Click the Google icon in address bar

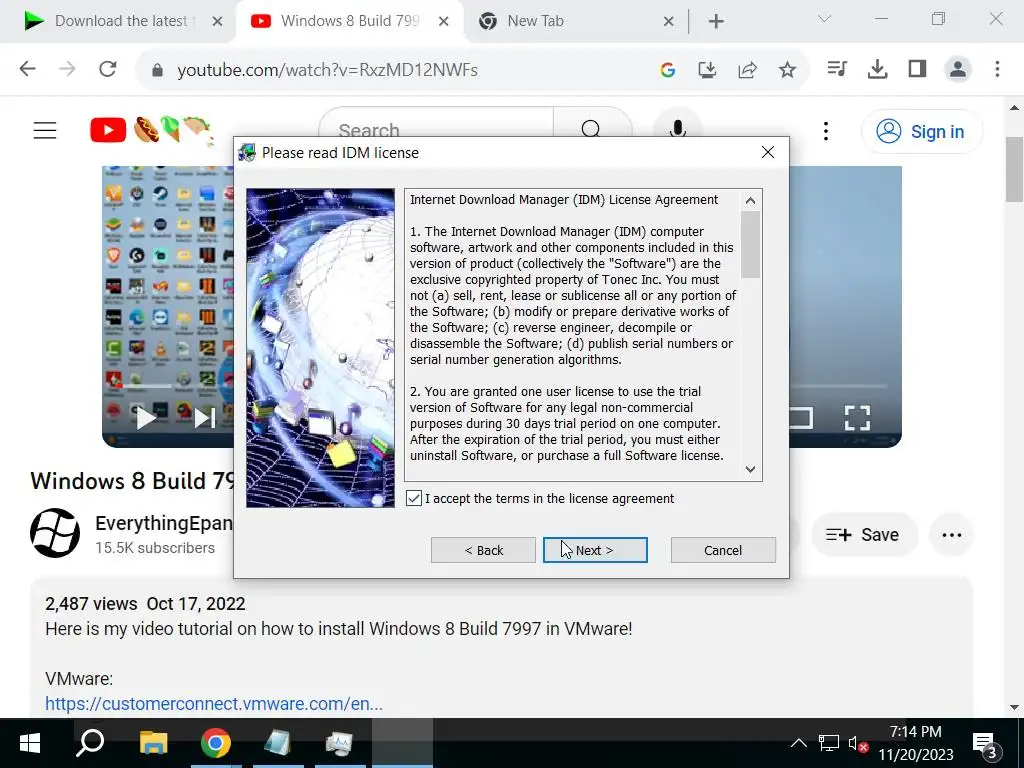(667, 70)
